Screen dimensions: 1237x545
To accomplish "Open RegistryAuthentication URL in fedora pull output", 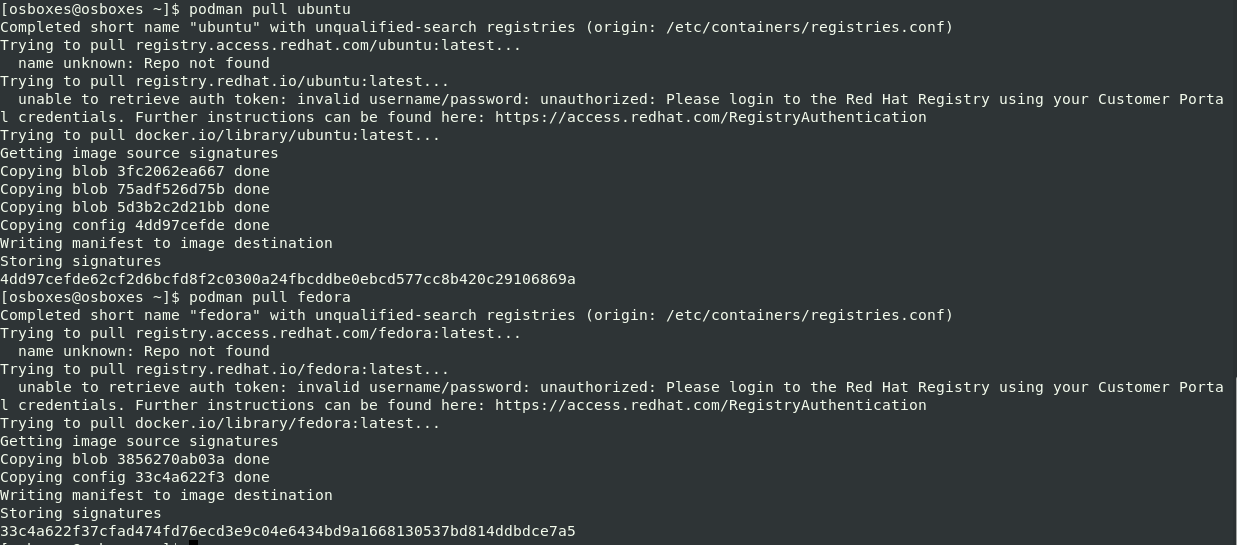I will point(711,405).
